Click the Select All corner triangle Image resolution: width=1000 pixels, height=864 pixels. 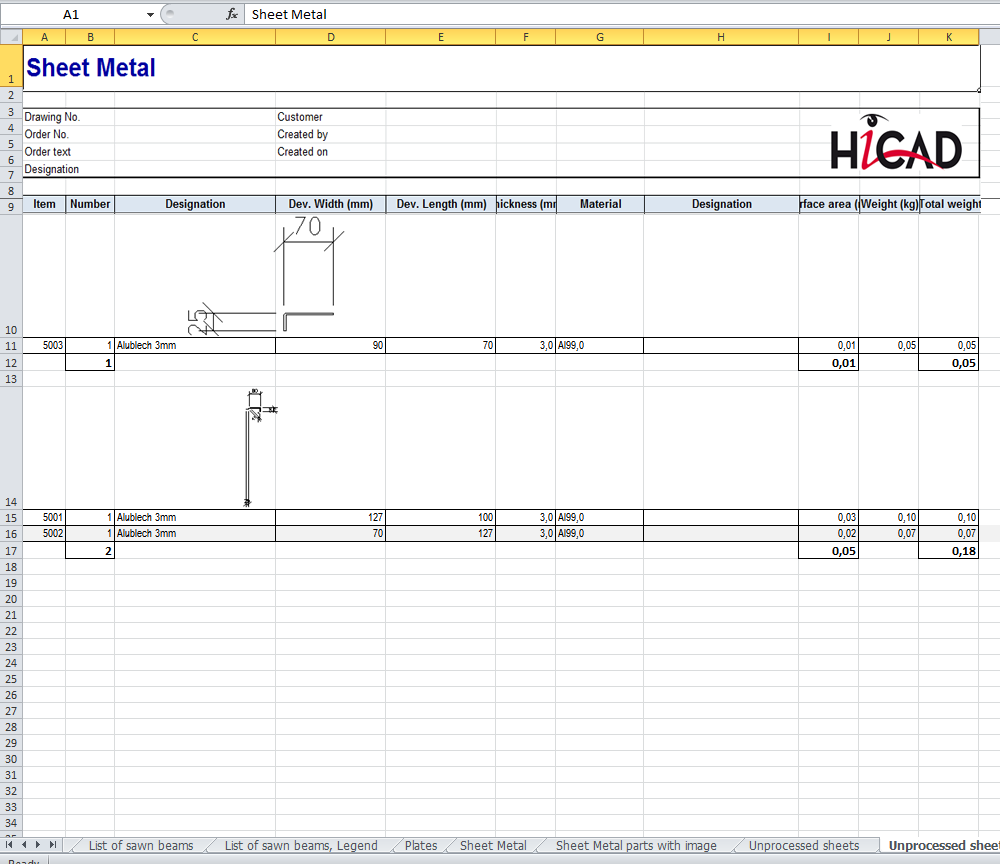point(11,37)
